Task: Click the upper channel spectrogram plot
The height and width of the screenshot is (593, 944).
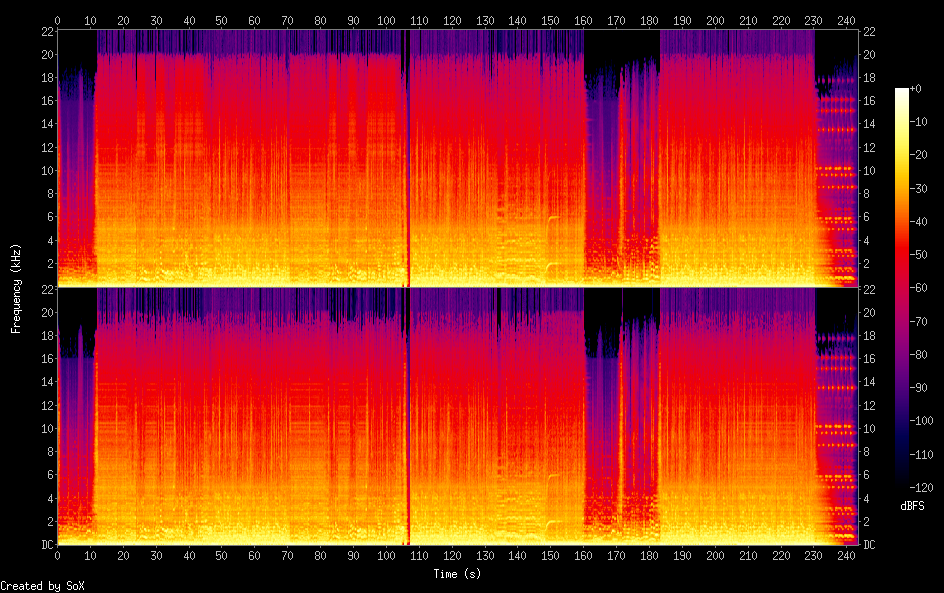Action: pos(458,158)
